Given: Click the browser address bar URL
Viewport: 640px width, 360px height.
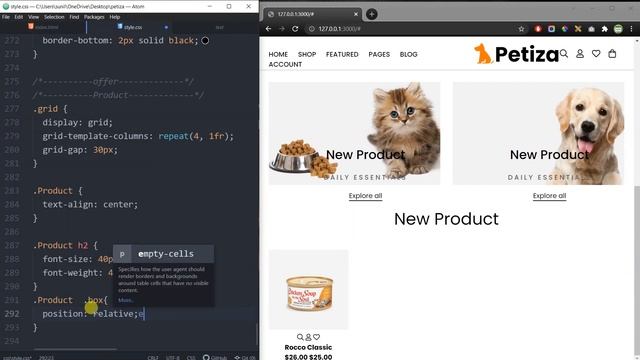Looking at the screenshot, I should pos(339,29).
